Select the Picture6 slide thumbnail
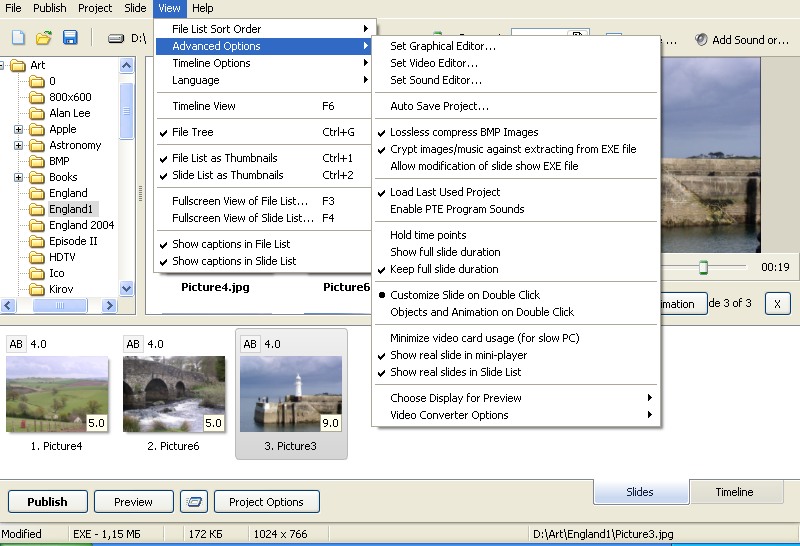 [173, 394]
